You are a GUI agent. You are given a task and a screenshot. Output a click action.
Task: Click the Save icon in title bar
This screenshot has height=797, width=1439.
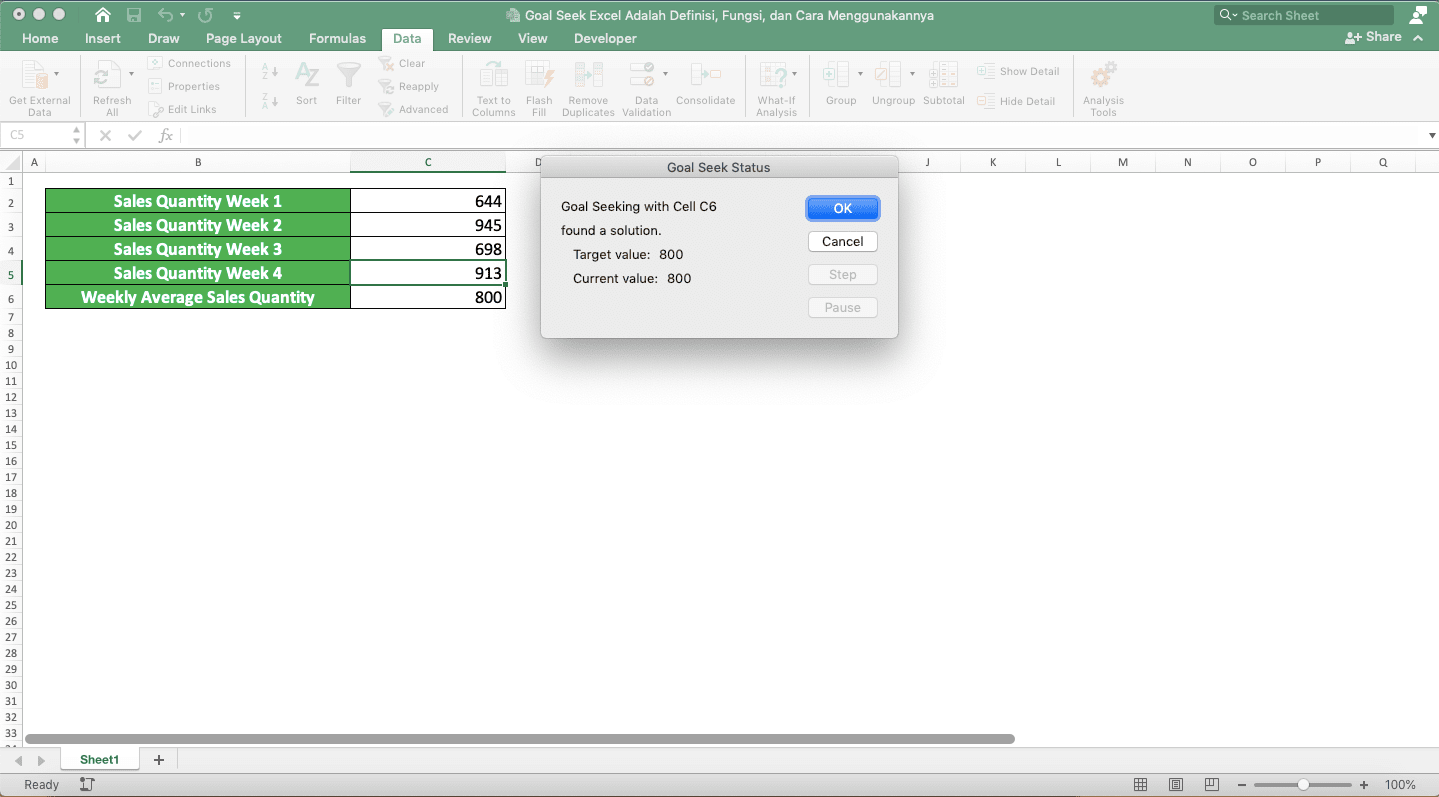pyautogui.click(x=134, y=15)
